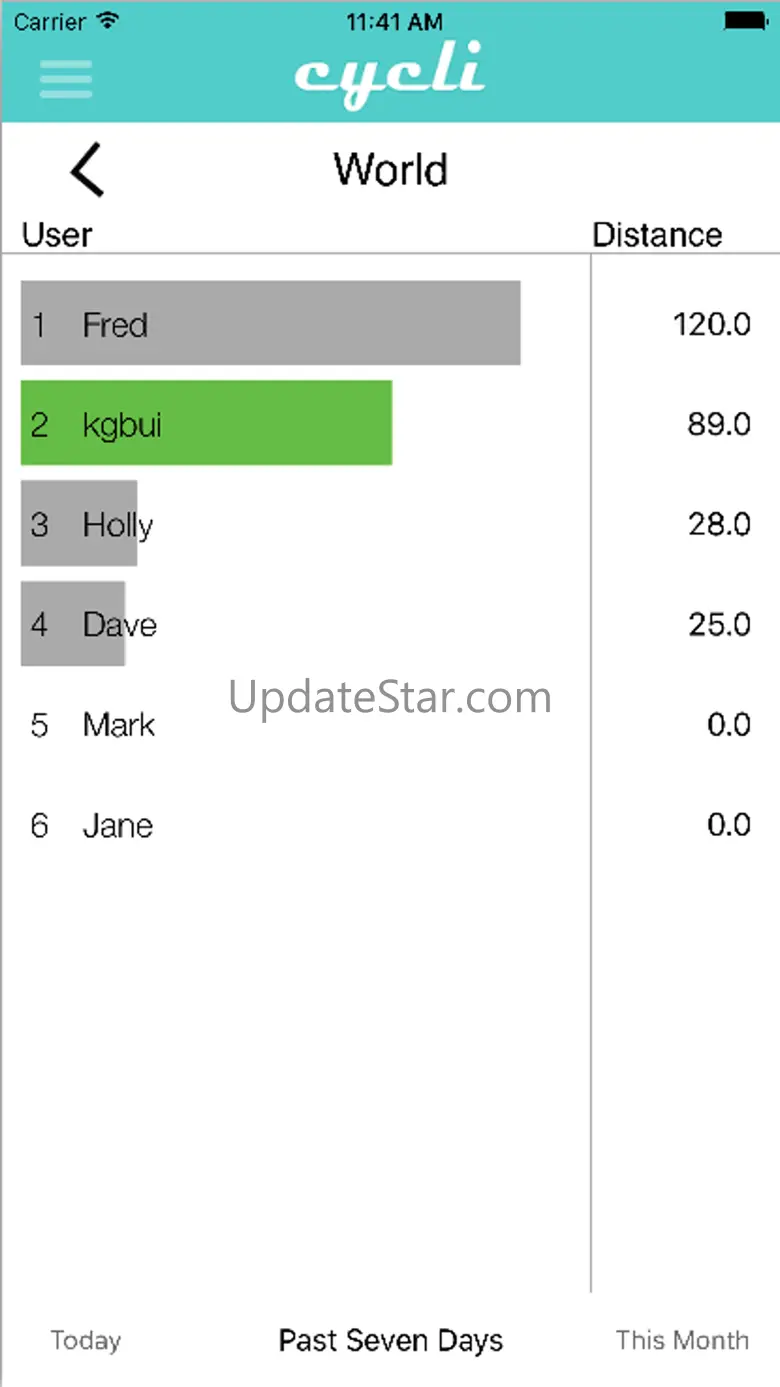
Task: Select the Past Seven Days tab
Action: [x=390, y=1340]
